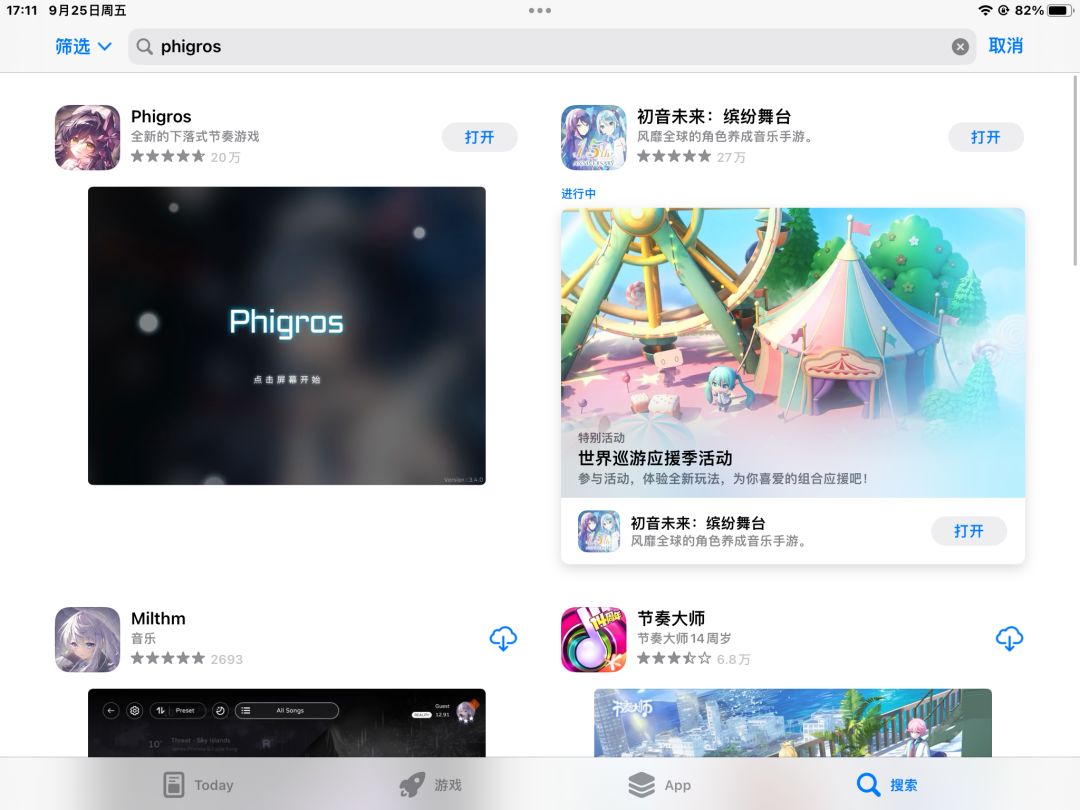
Task: Switch to the App tab
Action: 660,785
